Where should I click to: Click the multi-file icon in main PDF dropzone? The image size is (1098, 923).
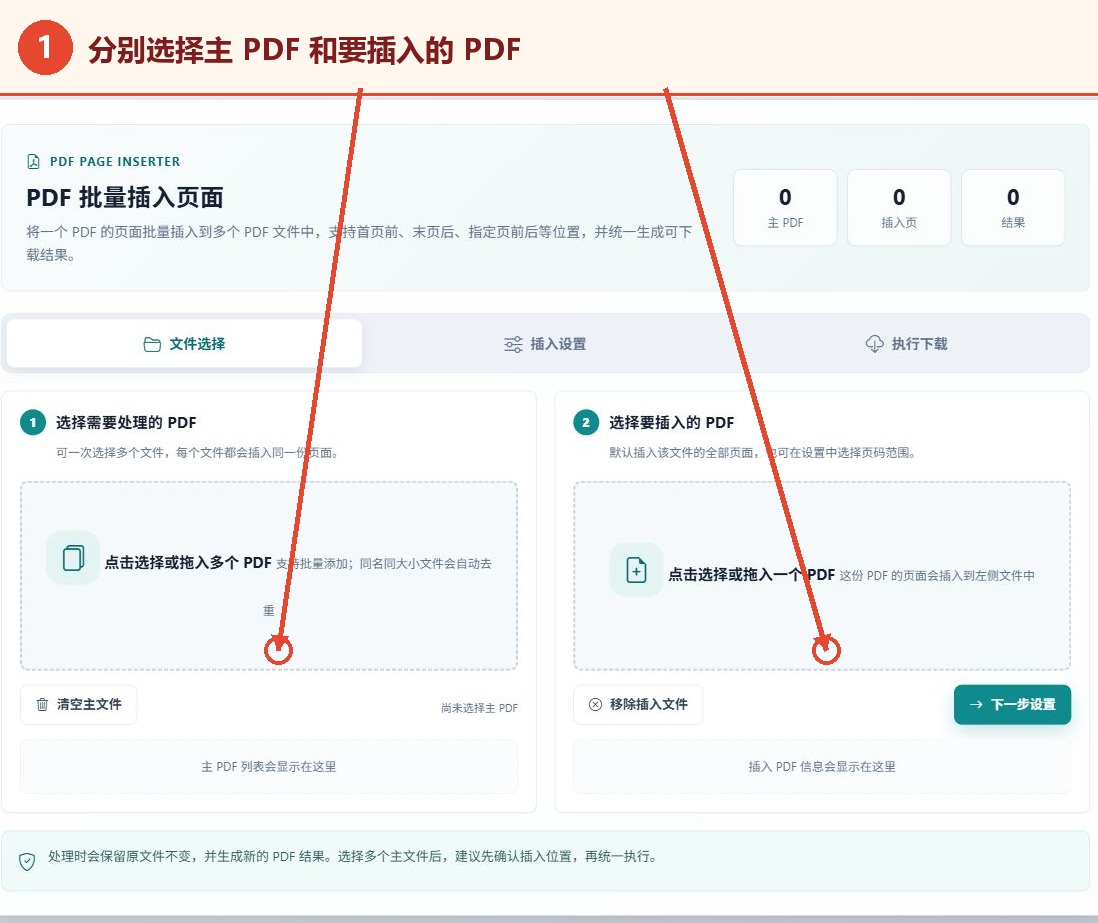pyautogui.click(x=74, y=558)
